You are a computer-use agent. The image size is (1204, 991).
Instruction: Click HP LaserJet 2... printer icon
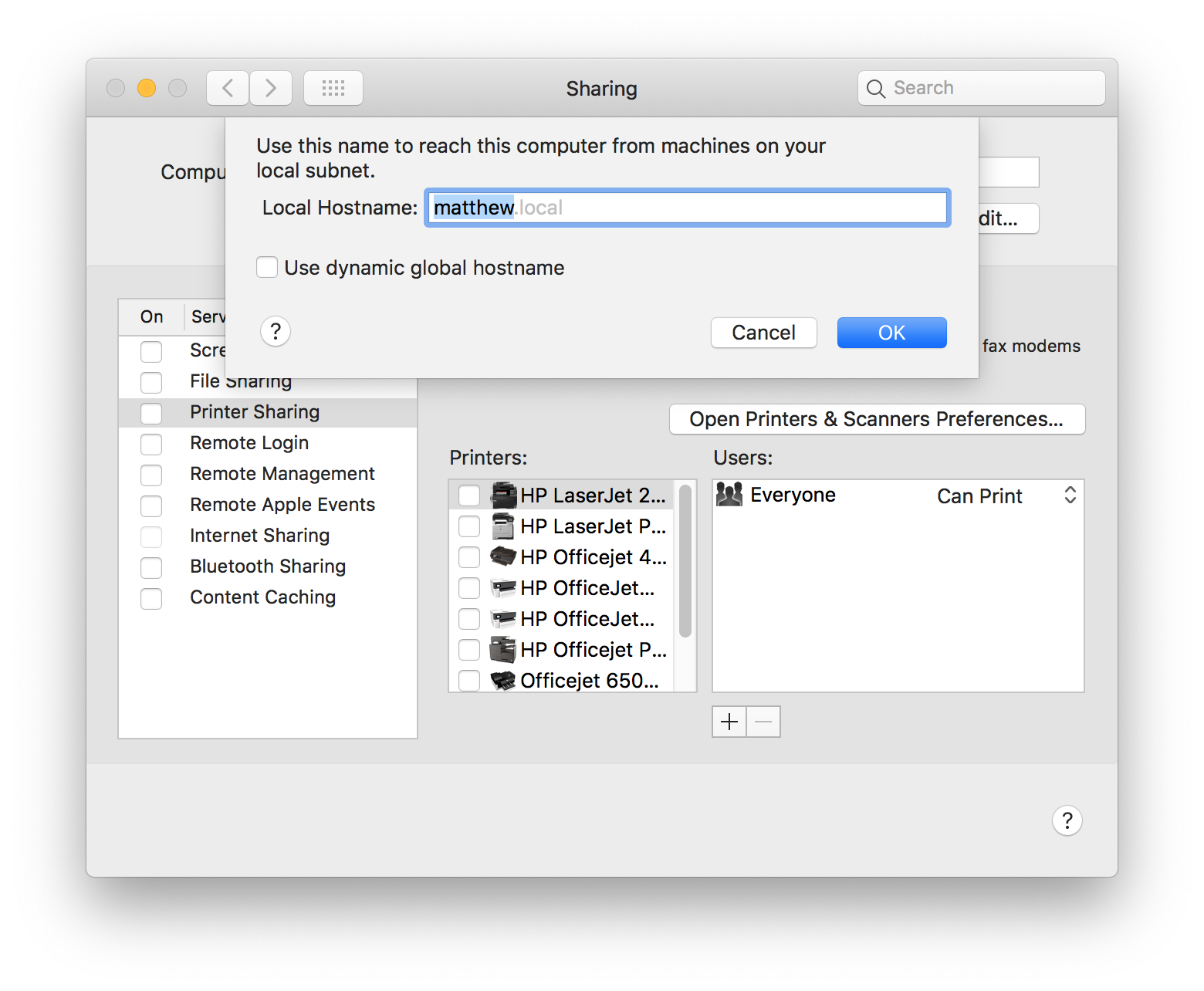click(503, 495)
